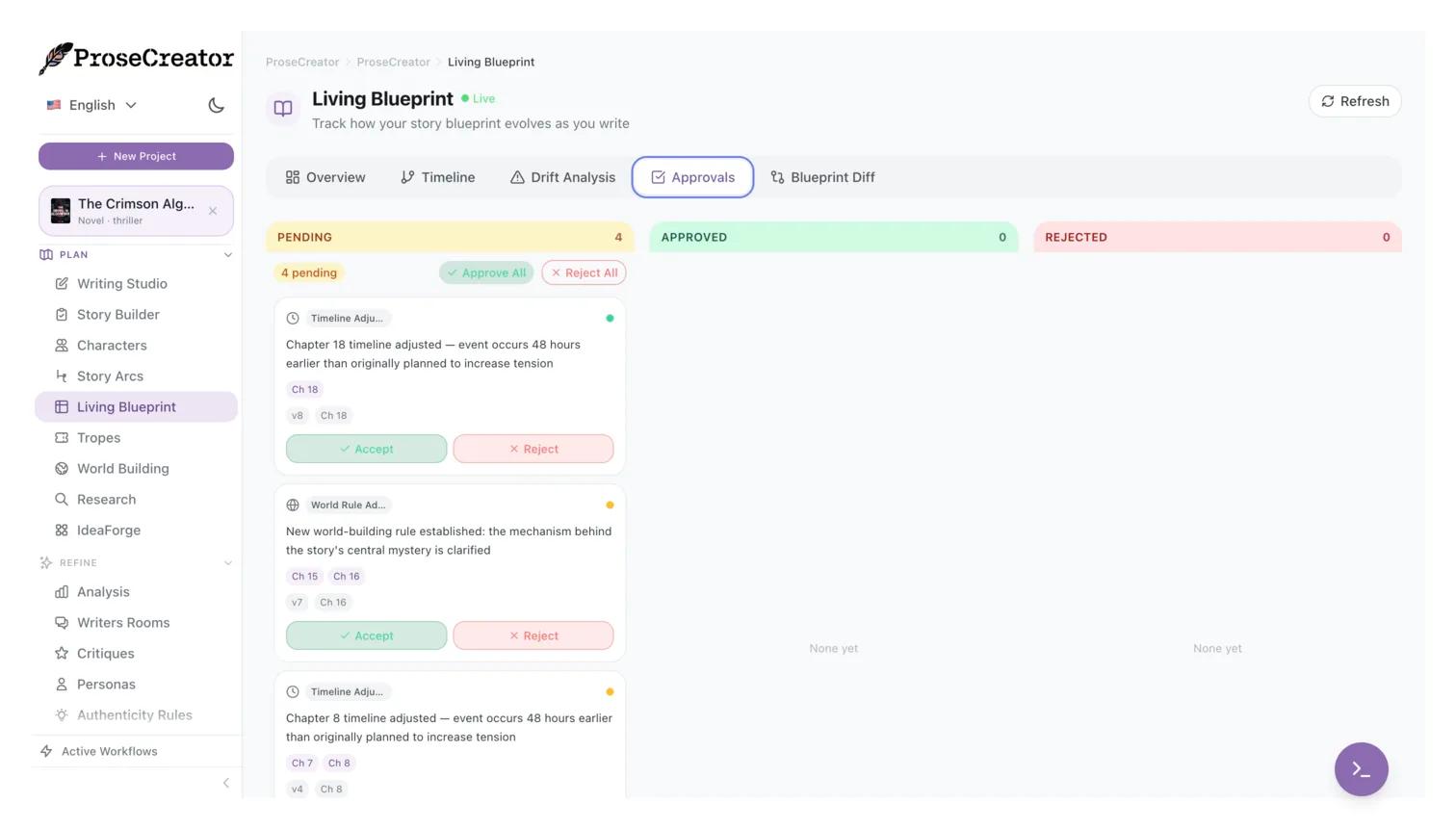Screen dimensions: 1456x829
Task: Open the English language dropdown
Action: [92, 105]
